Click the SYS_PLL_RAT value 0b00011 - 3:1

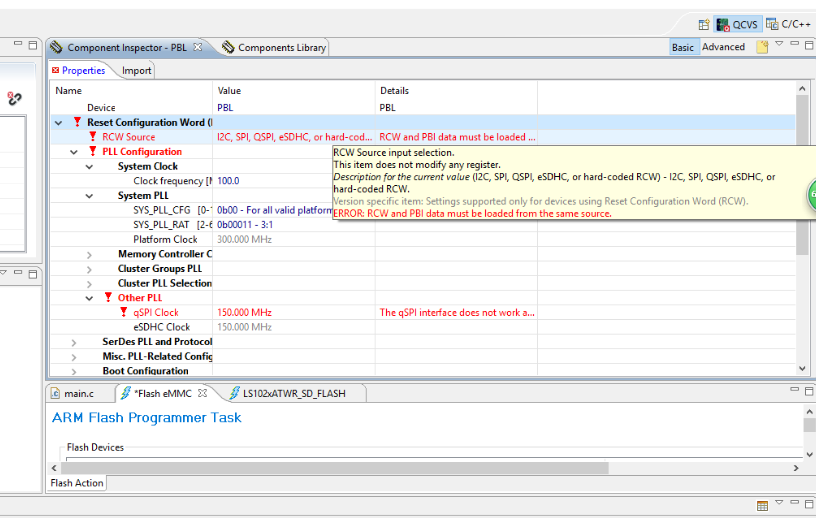pyautogui.click(x=245, y=224)
